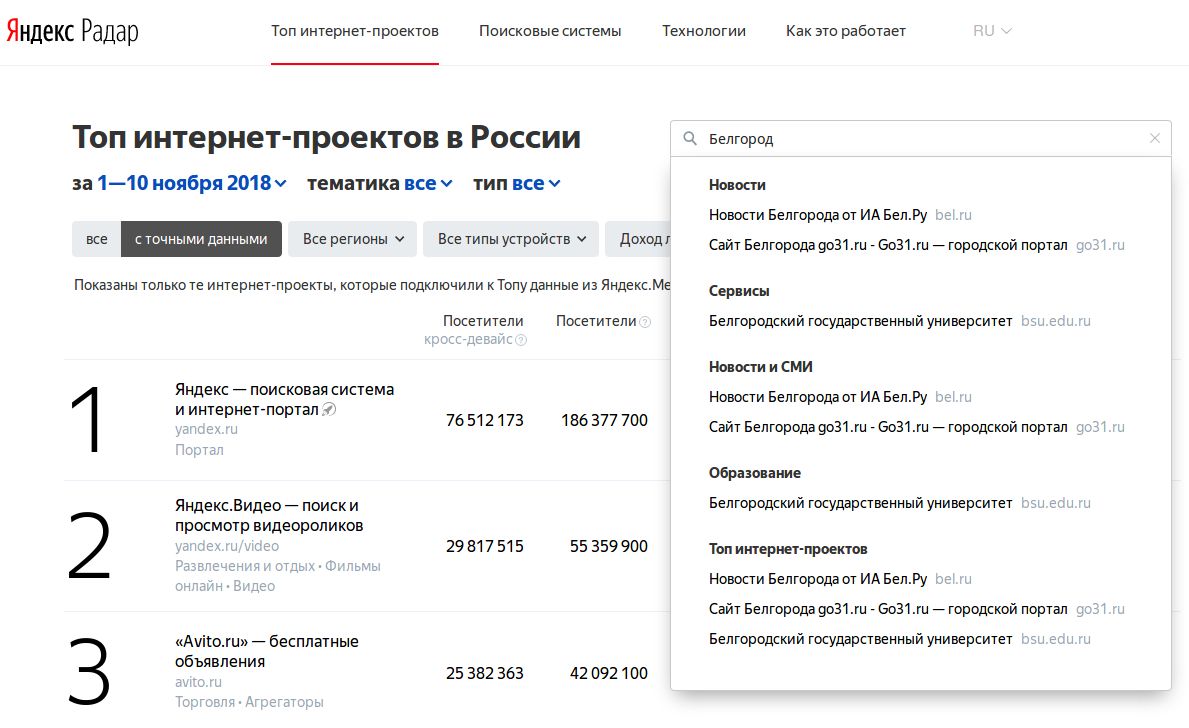Open Яндекс — поисковая система project title

pos(284,400)
